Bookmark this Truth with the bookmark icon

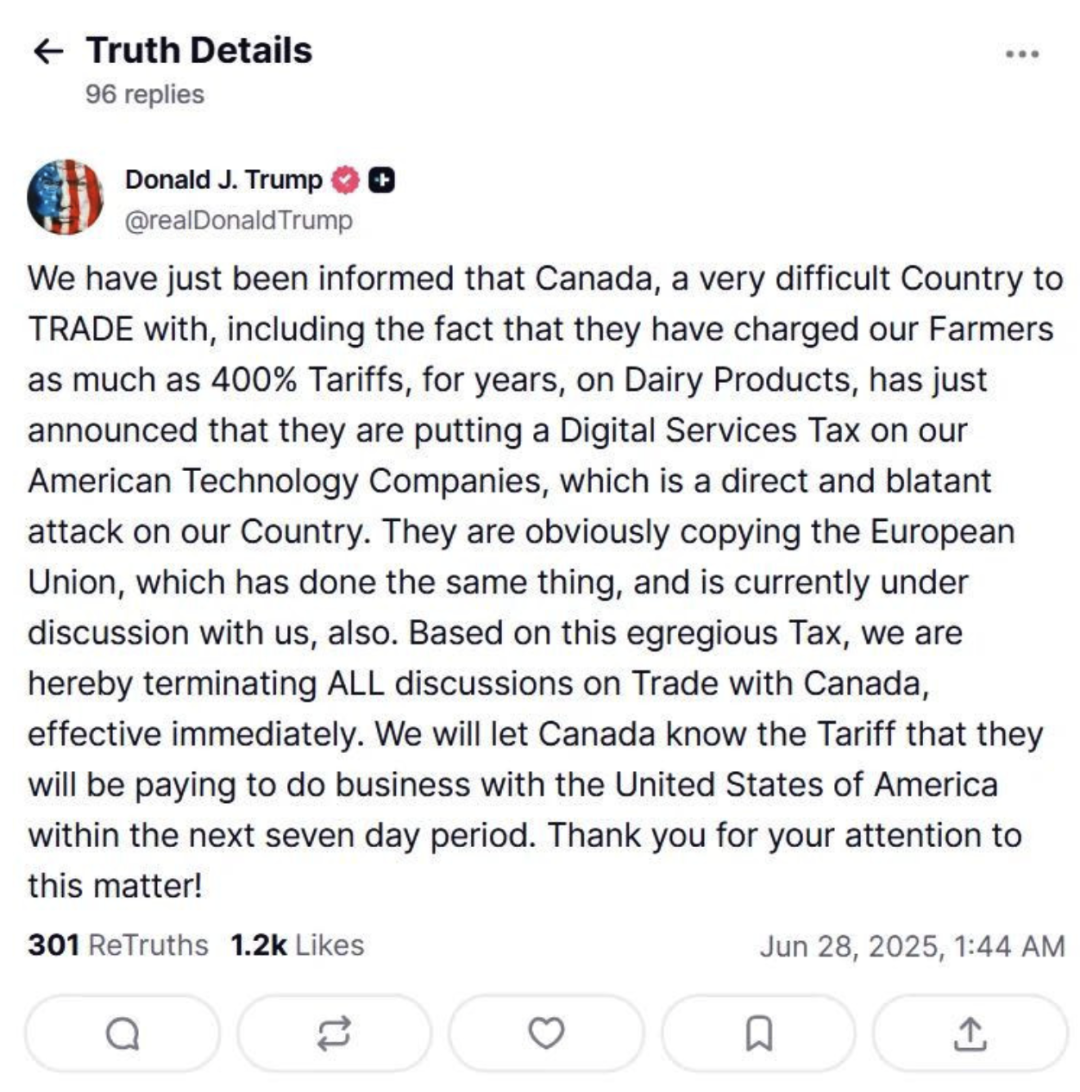[x=758, y=1034]
